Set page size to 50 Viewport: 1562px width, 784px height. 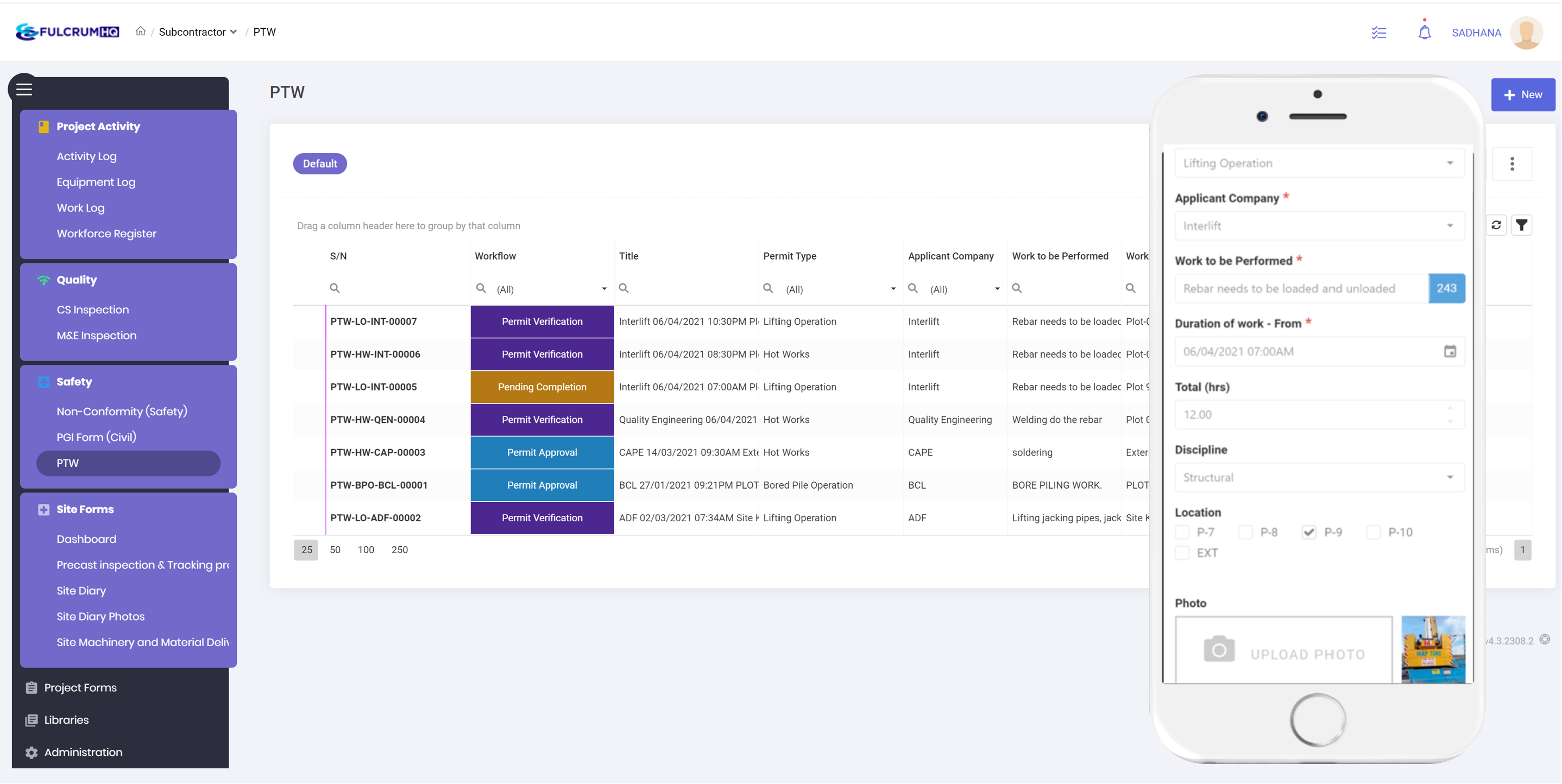[335, 549]
